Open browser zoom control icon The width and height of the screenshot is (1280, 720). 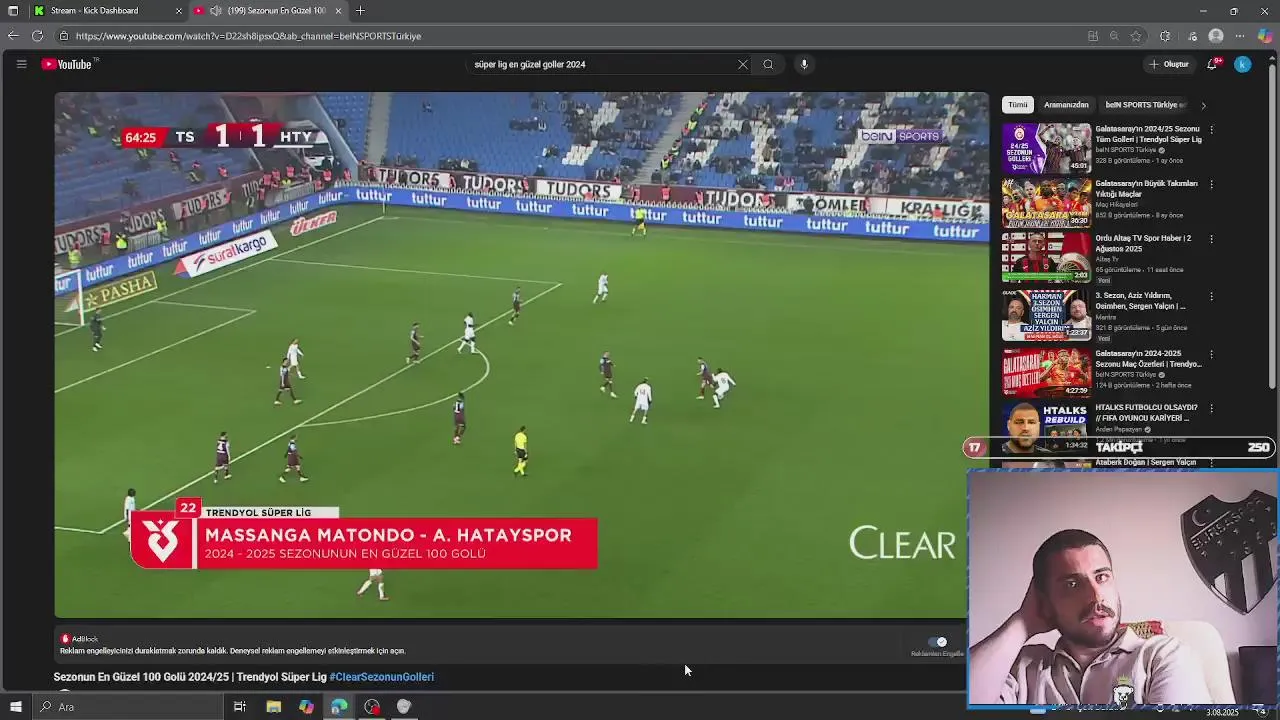[1114, 36]
